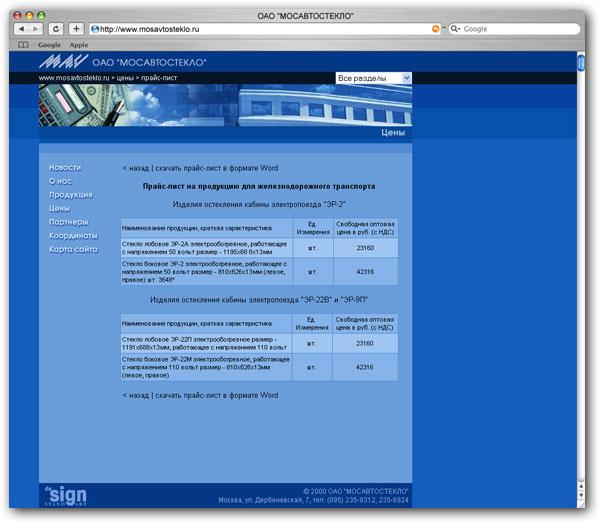
Task: Click the vertical scrollbar thumb
Action: pyautogui.click(x=581, y=62)
